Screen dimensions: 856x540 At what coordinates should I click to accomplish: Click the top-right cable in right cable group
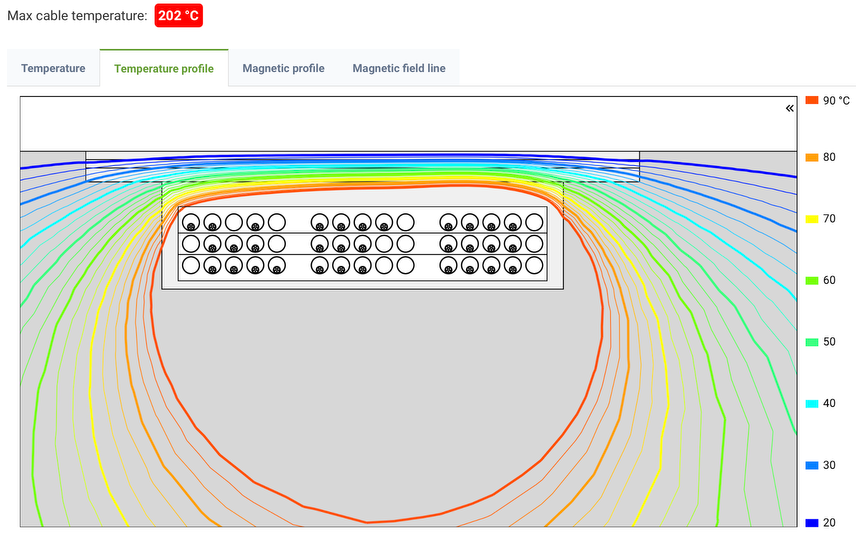click(534, 222)
